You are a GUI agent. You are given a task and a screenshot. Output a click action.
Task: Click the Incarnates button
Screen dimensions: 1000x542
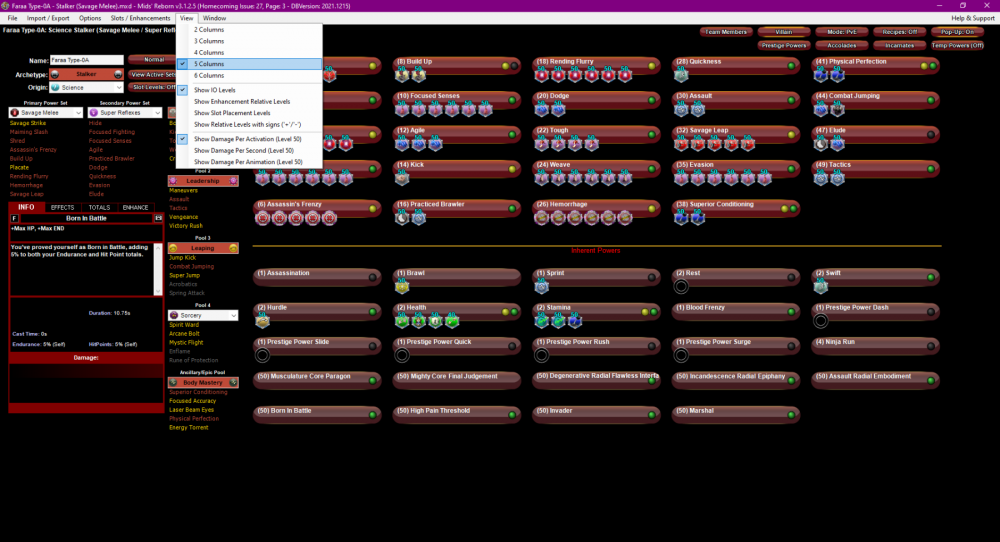(899, 45)
